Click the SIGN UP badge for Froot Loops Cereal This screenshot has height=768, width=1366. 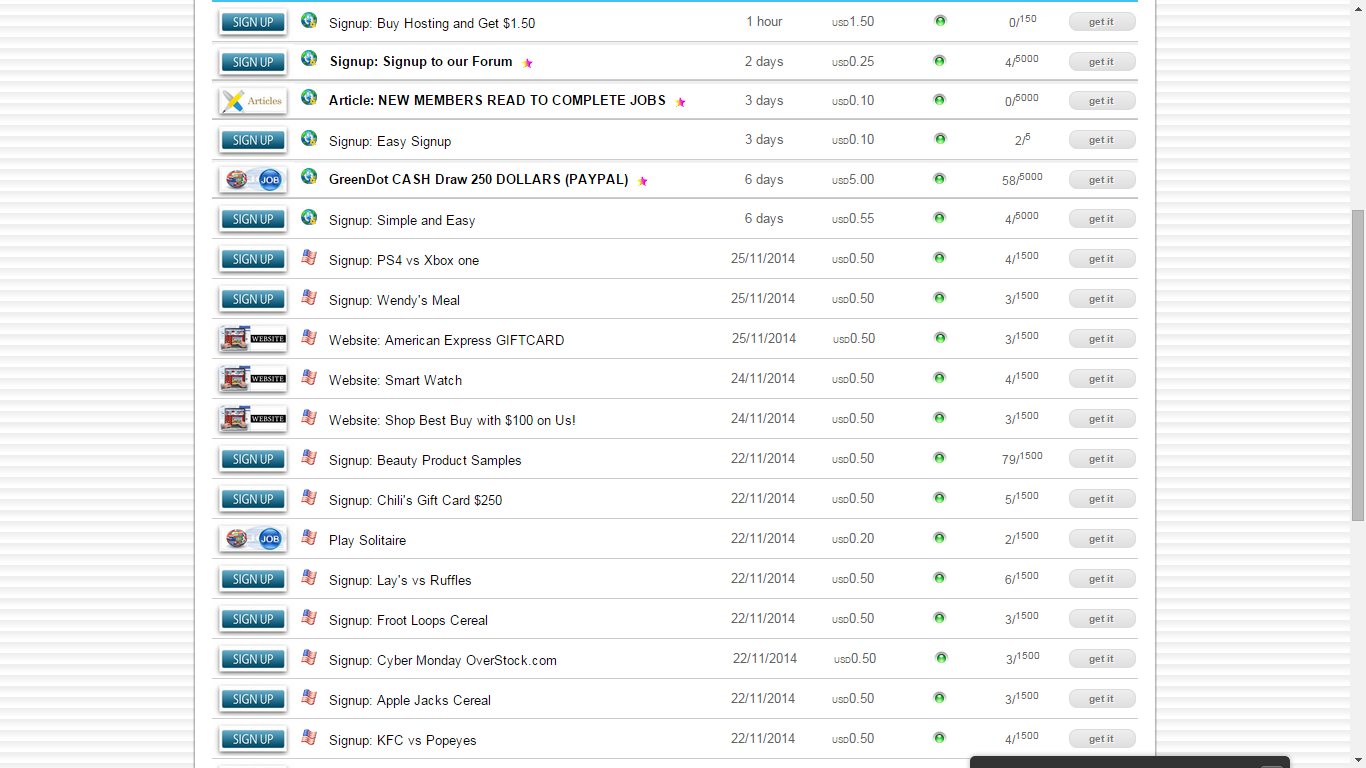pyautogui.click(x=253, y=619)
